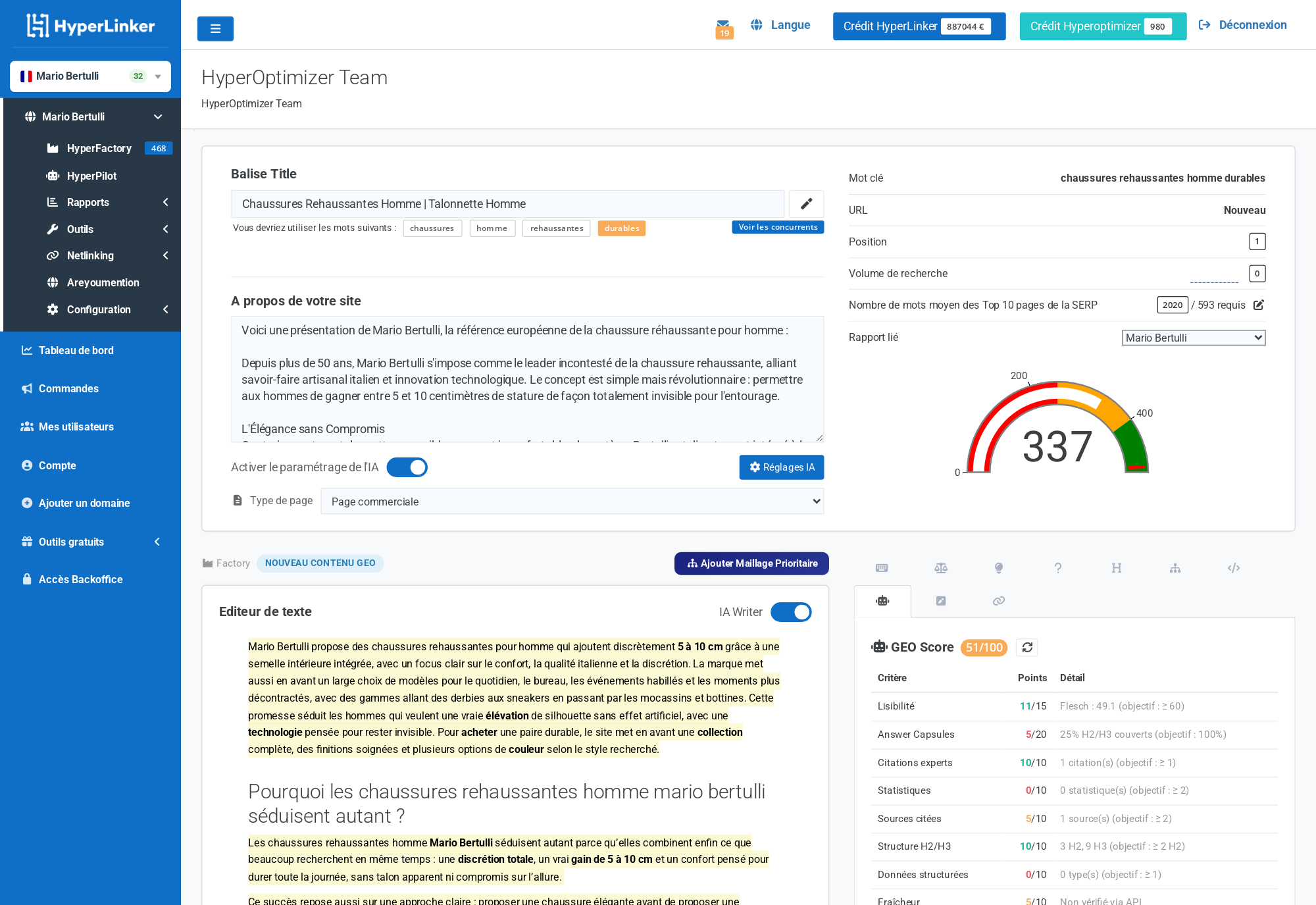Viewport: 1316px width, 905px height.
Task: Open the code view </> icon
Action: [1234, 567]
